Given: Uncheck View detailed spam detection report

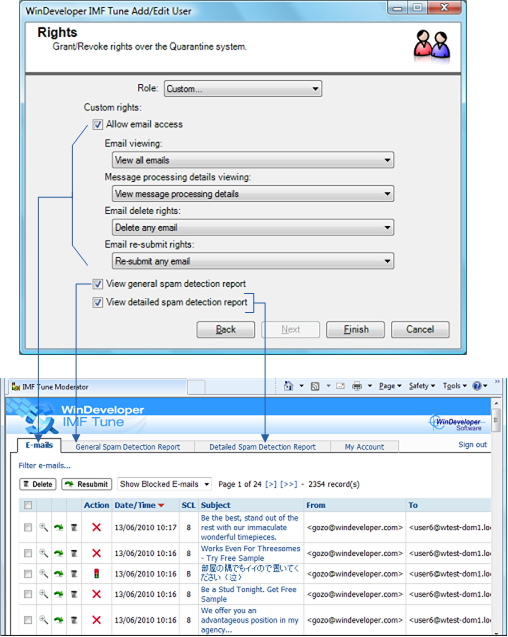Looking at the screenshot, I should point(98,302).
